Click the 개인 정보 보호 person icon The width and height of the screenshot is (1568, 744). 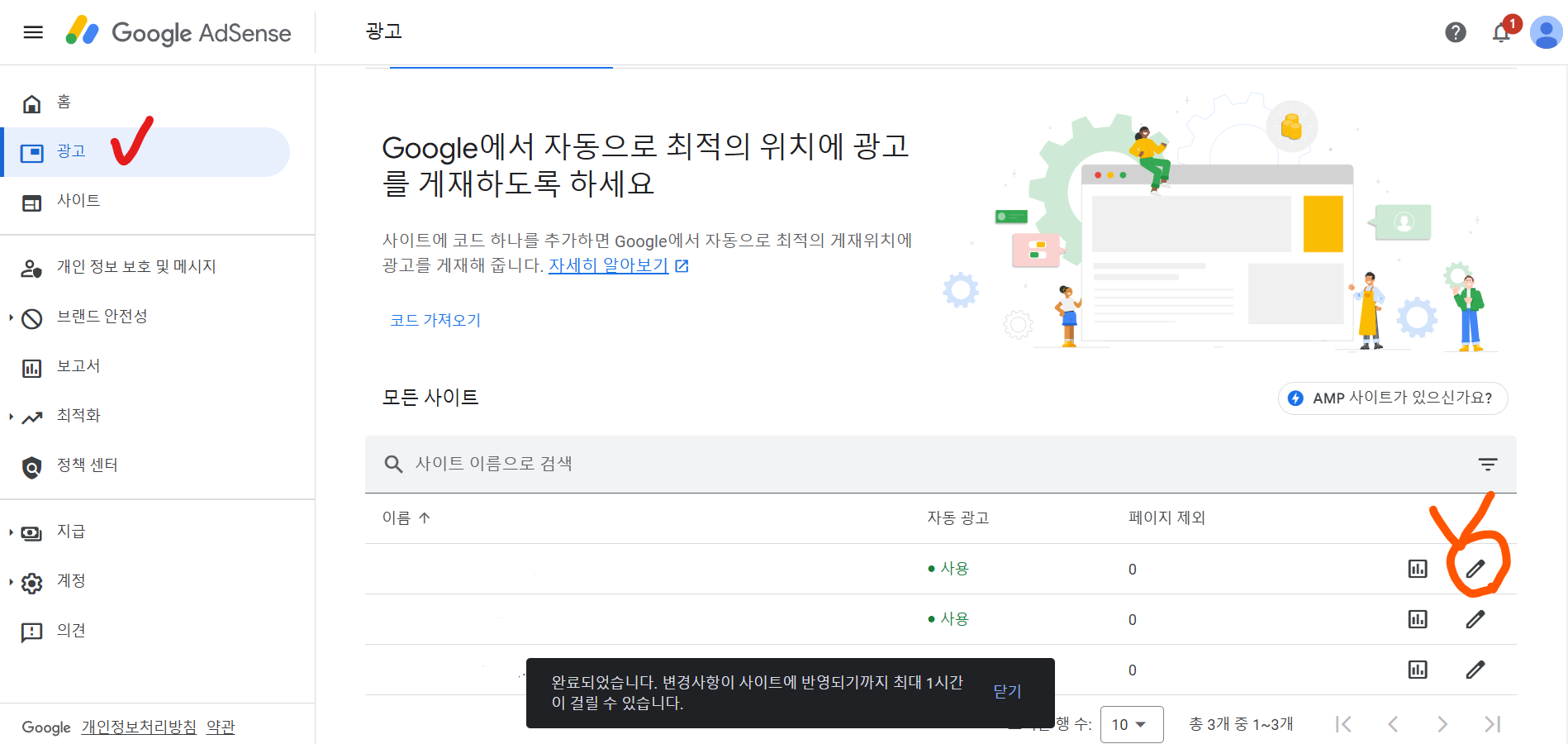coord(31,269)
